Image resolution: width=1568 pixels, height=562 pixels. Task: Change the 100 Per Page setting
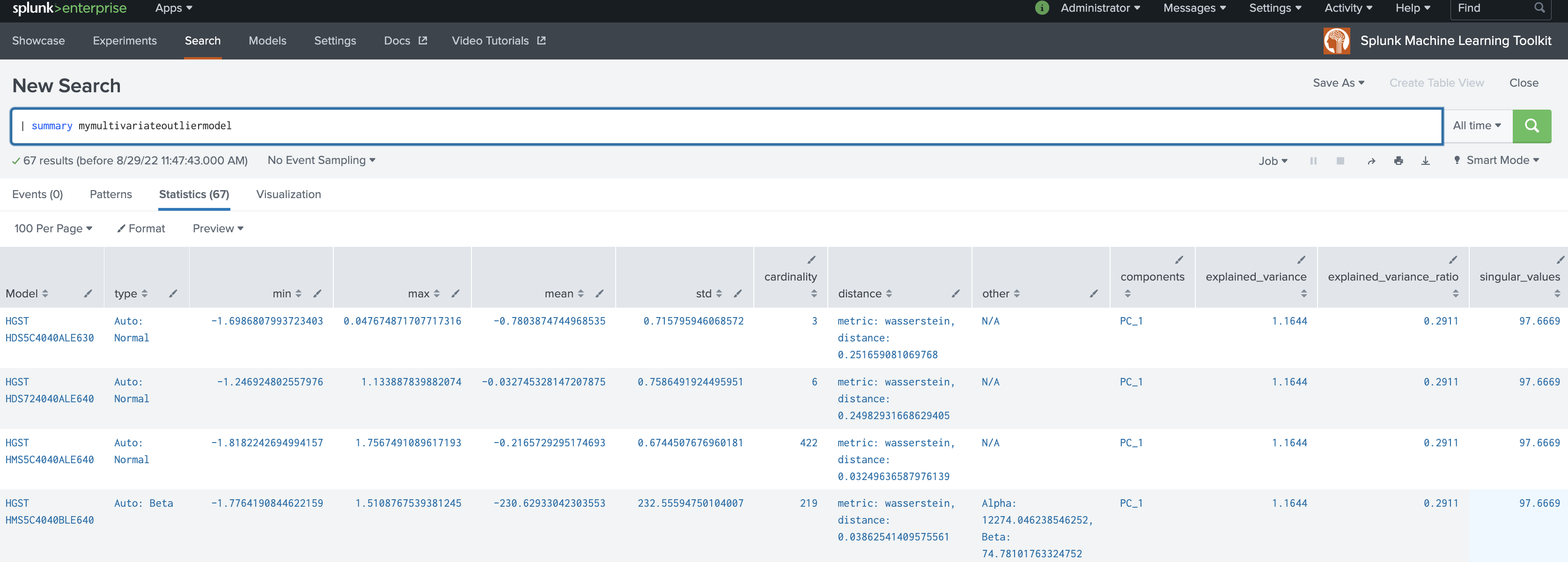pyautogui.click(x=53, y=229)
